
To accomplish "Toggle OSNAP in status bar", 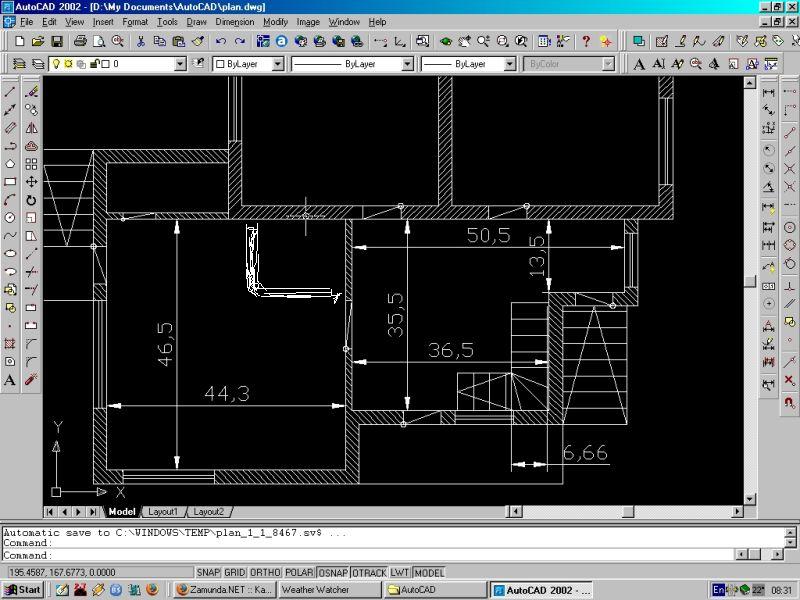I will 333,572.
